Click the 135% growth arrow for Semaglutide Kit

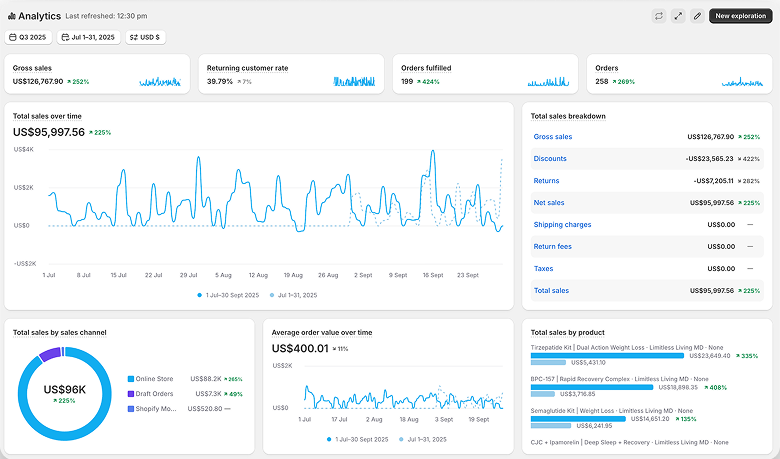[x=685, y=419]
